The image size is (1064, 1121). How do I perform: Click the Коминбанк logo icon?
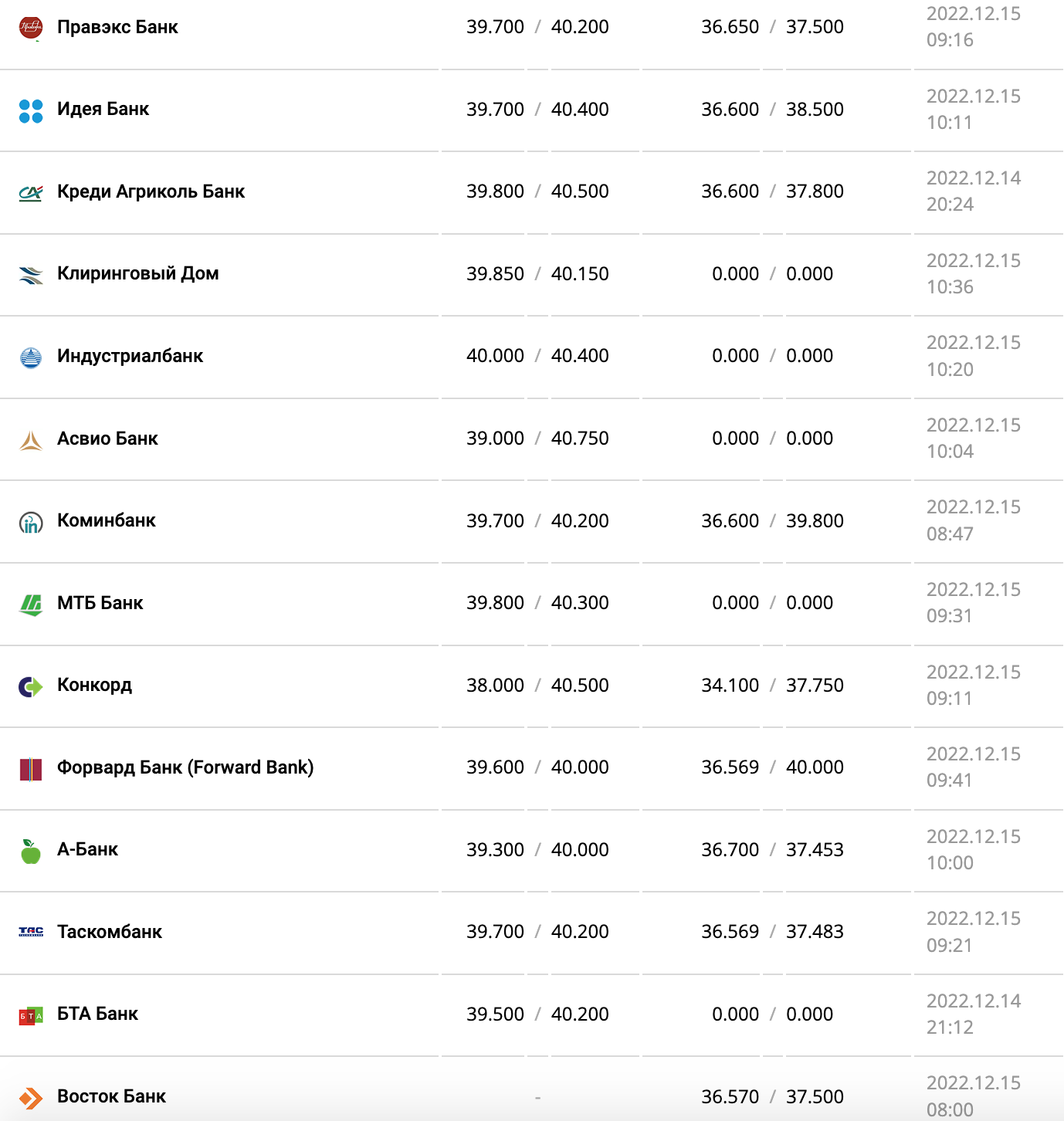31,523
